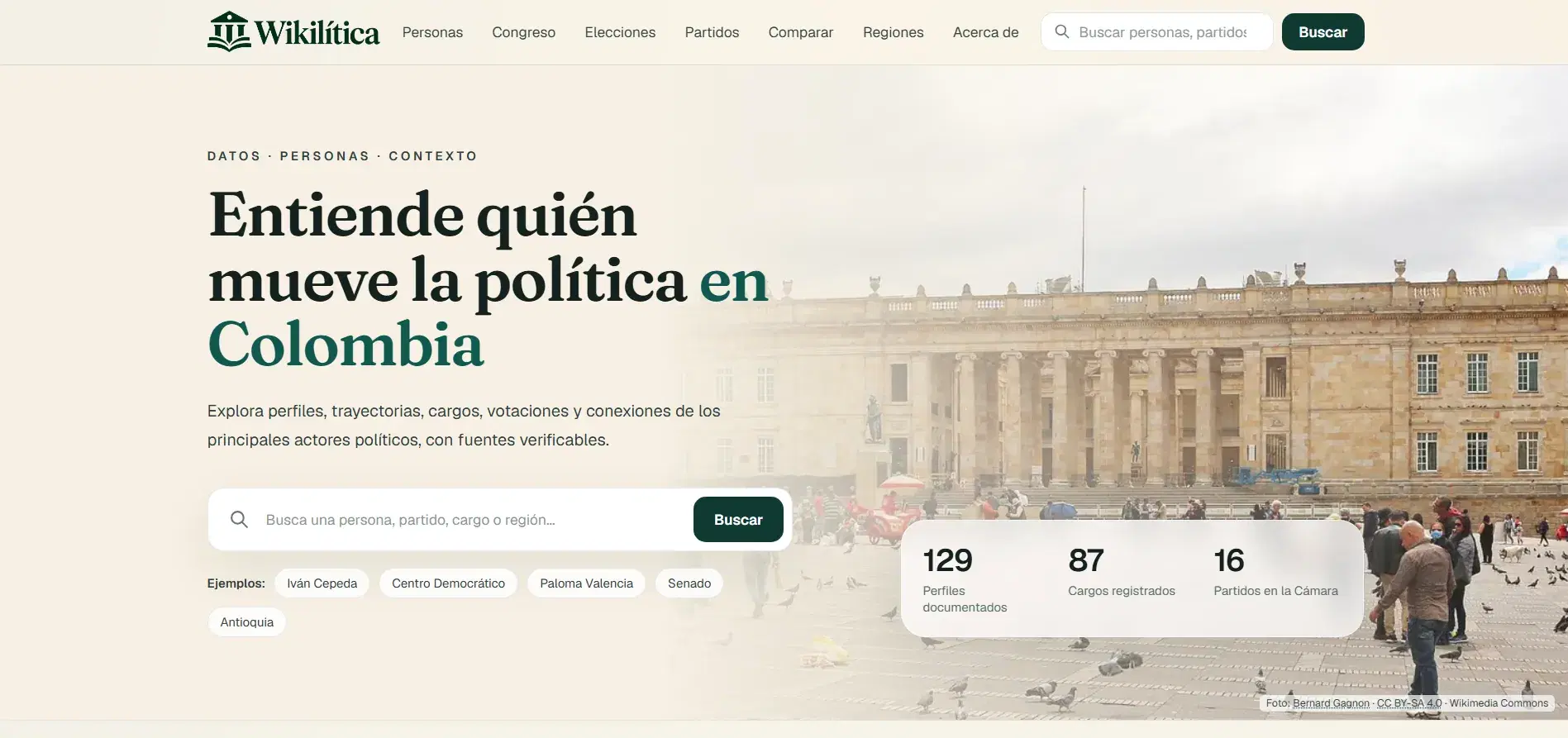Click the 'Partidos en la Cámara' label
Screen dimensions: 1568x738
tap(1275, 591)
